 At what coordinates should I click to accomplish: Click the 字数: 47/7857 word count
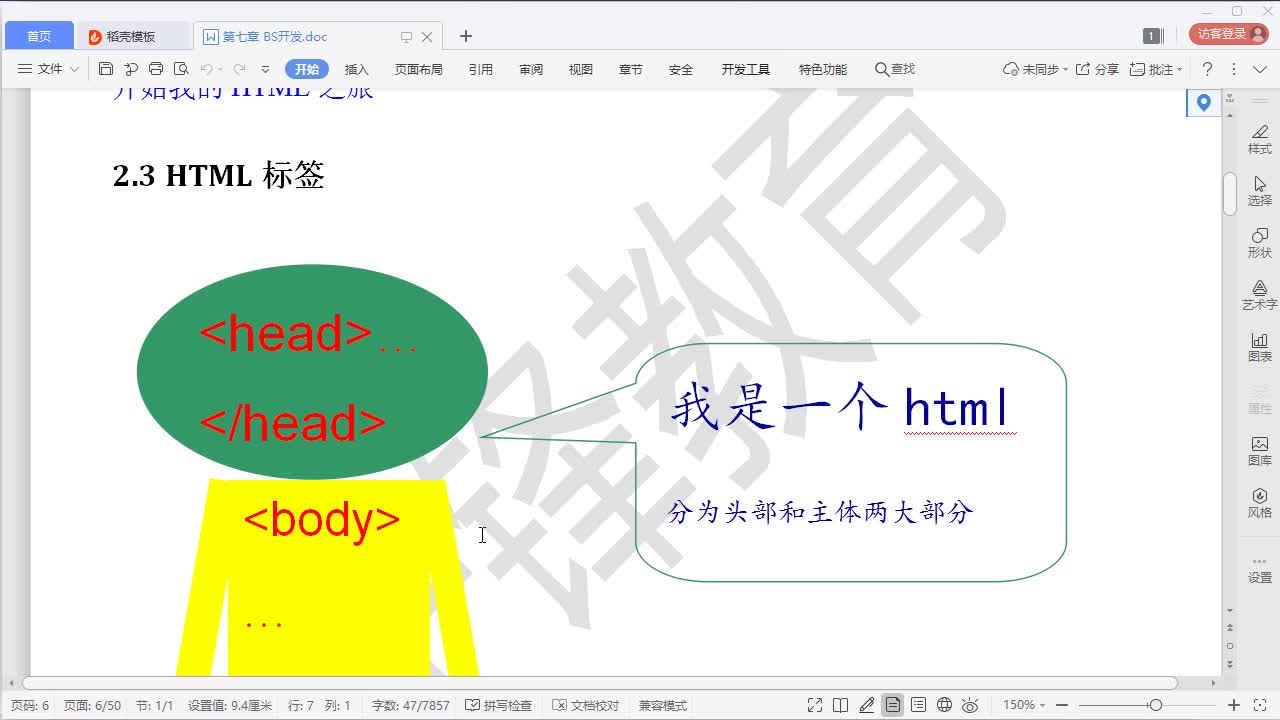[x=411, y=706]
